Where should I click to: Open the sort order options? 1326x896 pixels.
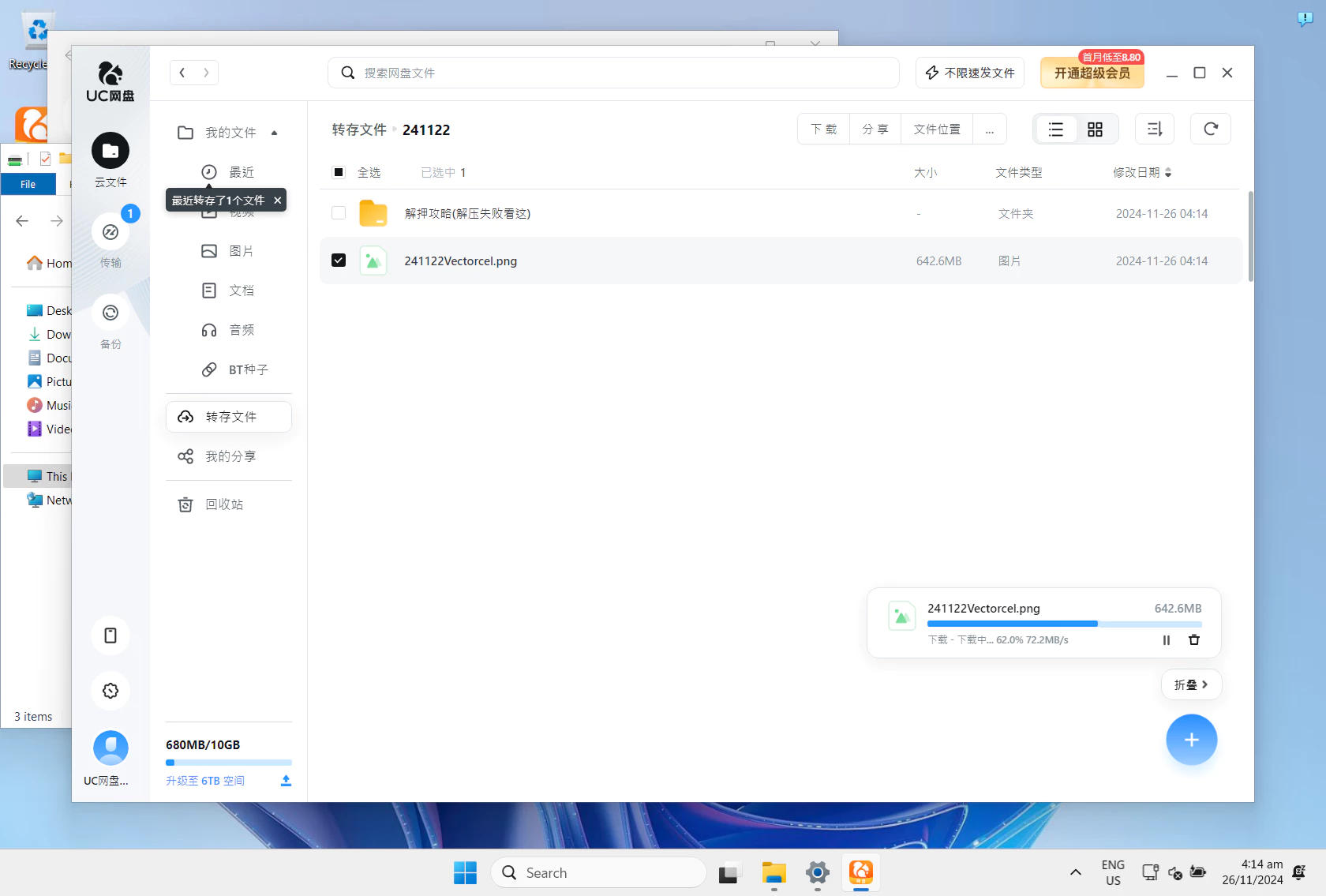point(1155,129)
